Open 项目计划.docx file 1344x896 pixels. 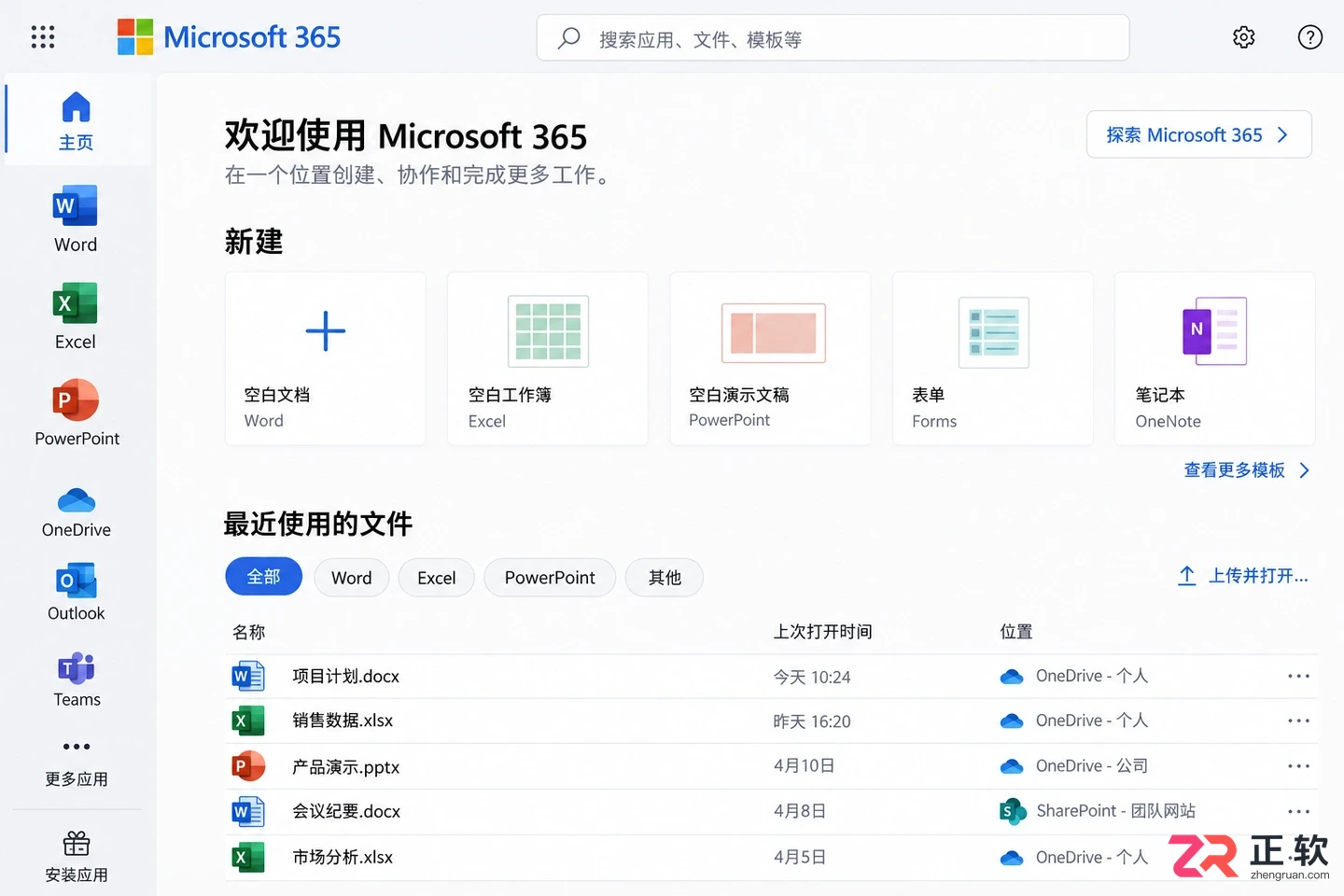(345, 676)
